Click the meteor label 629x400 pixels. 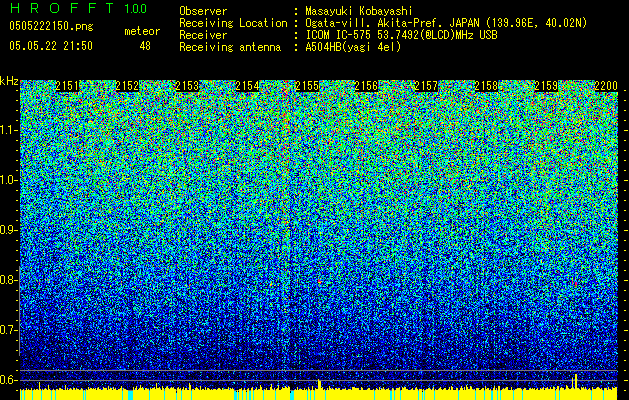[x=142, y=31]
